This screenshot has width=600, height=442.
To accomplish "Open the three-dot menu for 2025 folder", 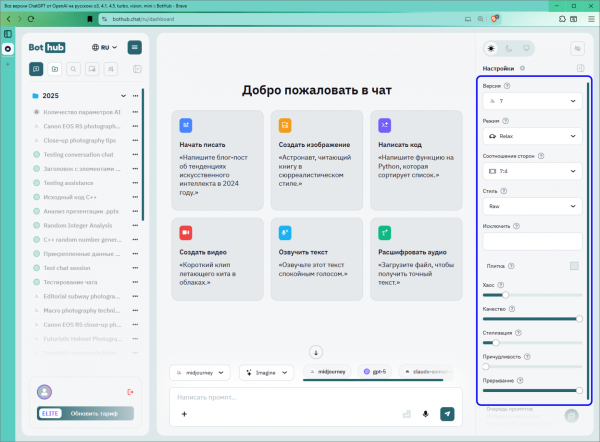I will (x=136, y=97).
